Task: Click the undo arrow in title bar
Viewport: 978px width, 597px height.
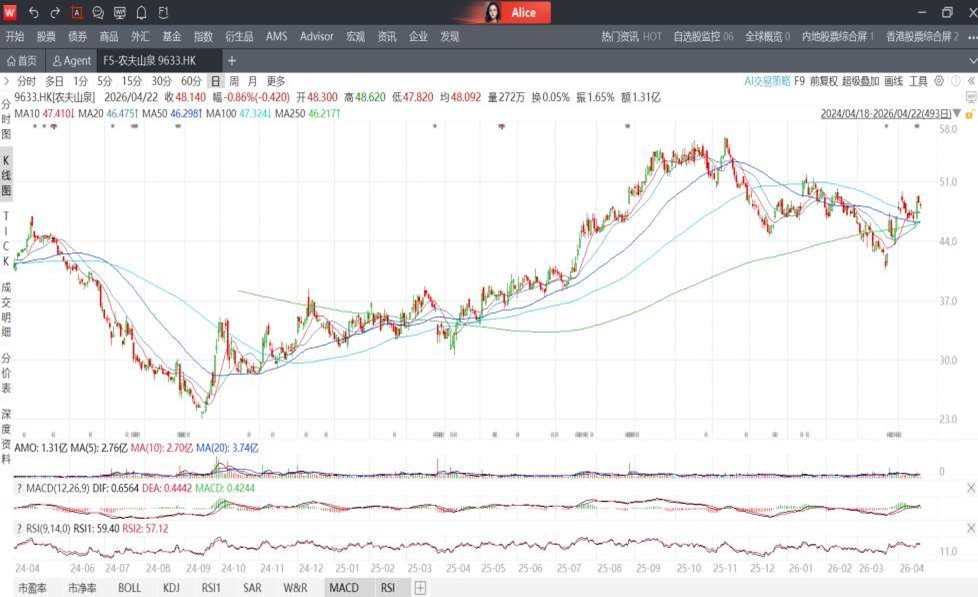Action: tap(33, 13)
